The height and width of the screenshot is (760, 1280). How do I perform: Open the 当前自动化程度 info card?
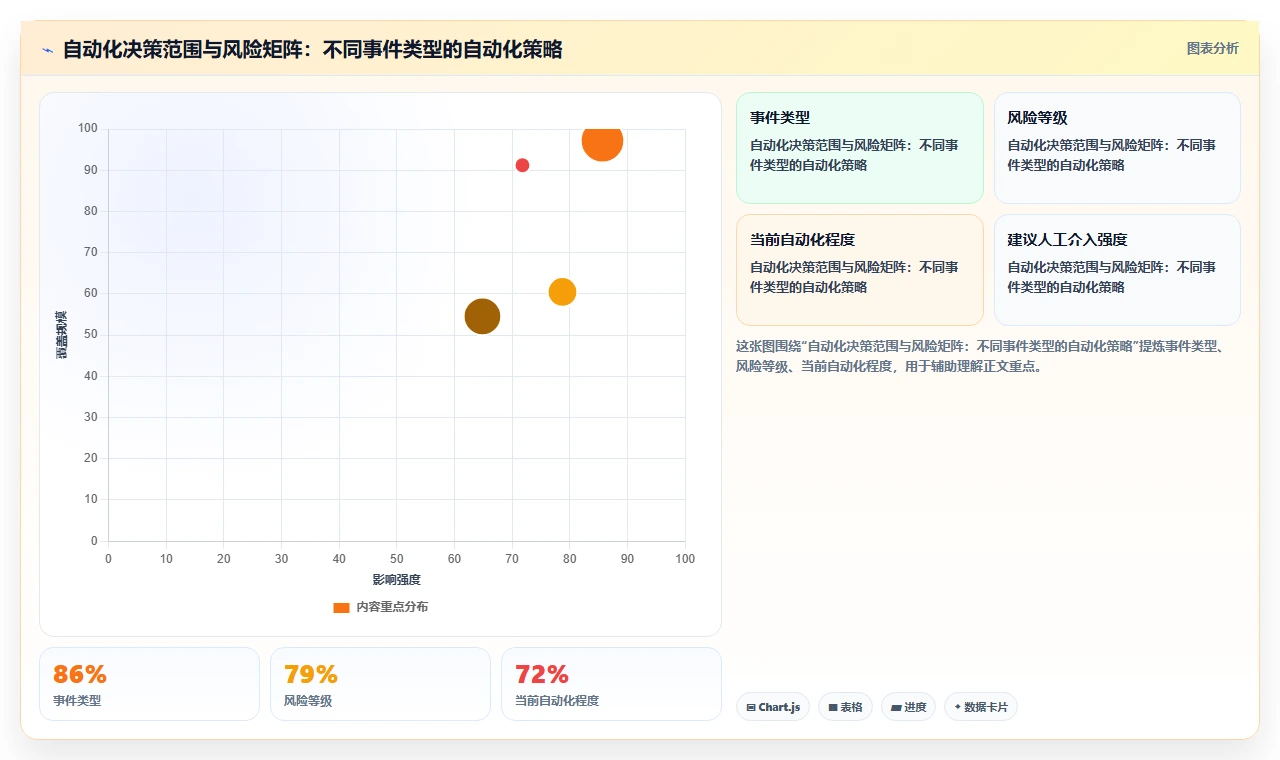click(x=860, y=270)
